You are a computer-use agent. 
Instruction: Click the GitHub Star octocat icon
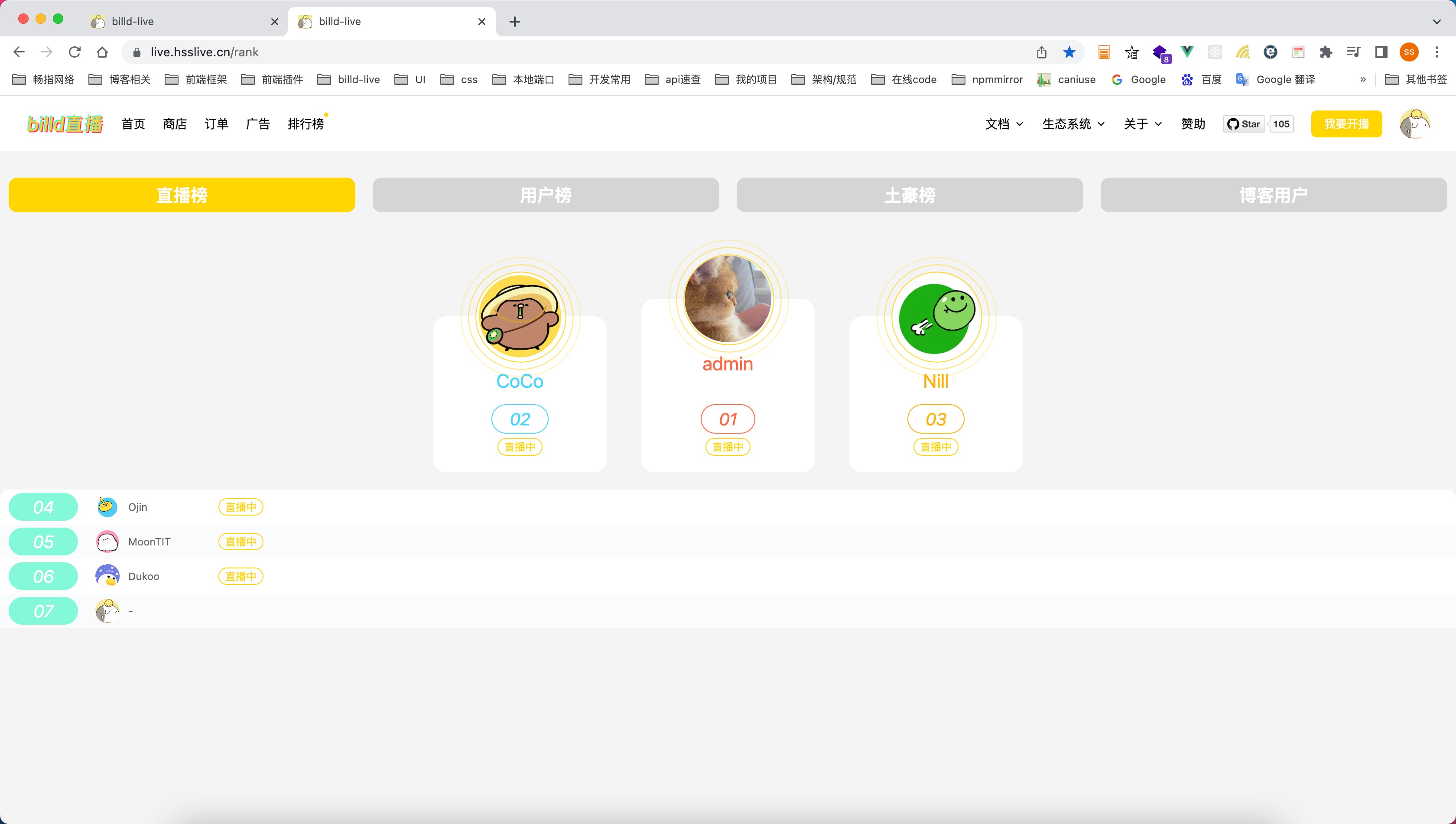pyautogui.click(x=1234, y=123)
